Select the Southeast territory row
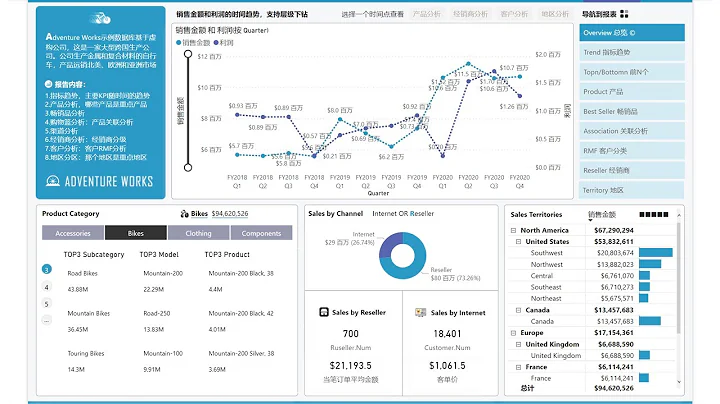Screen dimensions: 720x404 click(x=591, y=287)
